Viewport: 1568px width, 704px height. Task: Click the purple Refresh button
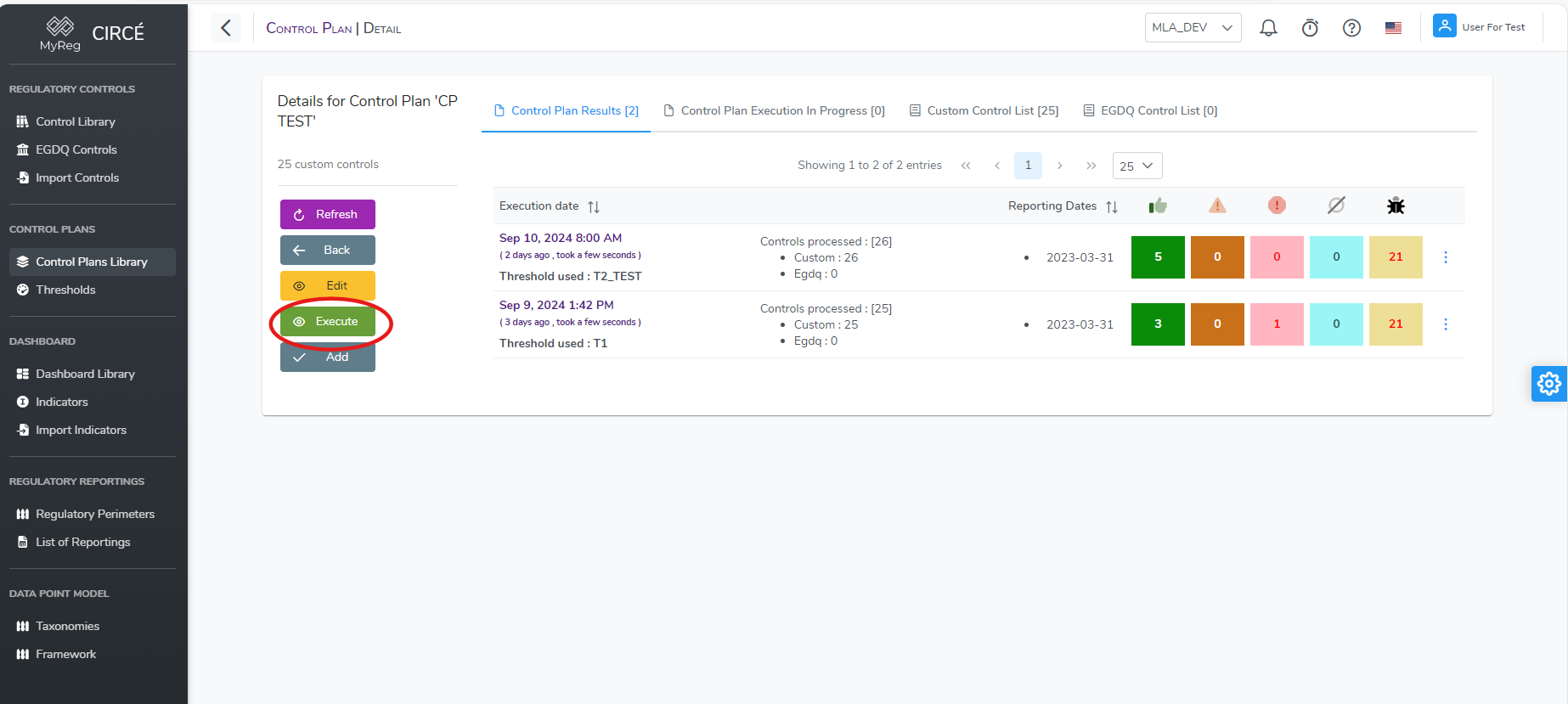[328, 215]
